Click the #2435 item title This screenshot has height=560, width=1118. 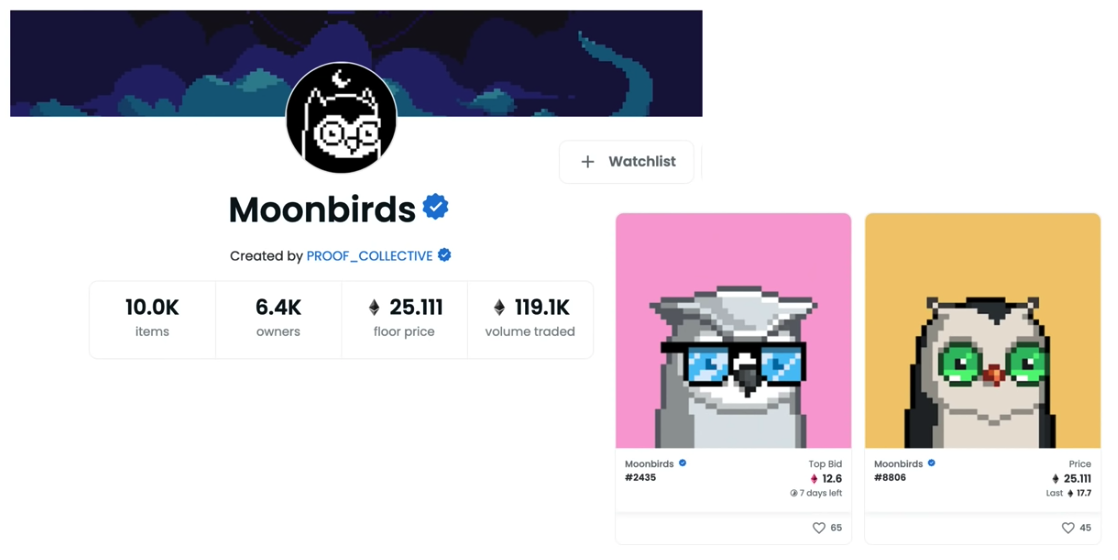640,478
